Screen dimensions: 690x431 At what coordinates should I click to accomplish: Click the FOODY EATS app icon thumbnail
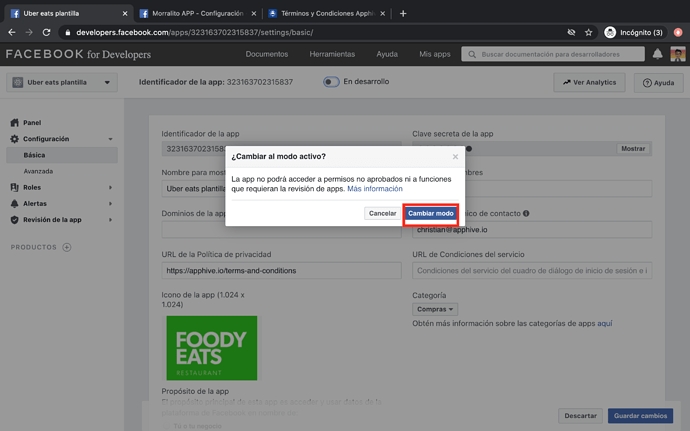212,347
